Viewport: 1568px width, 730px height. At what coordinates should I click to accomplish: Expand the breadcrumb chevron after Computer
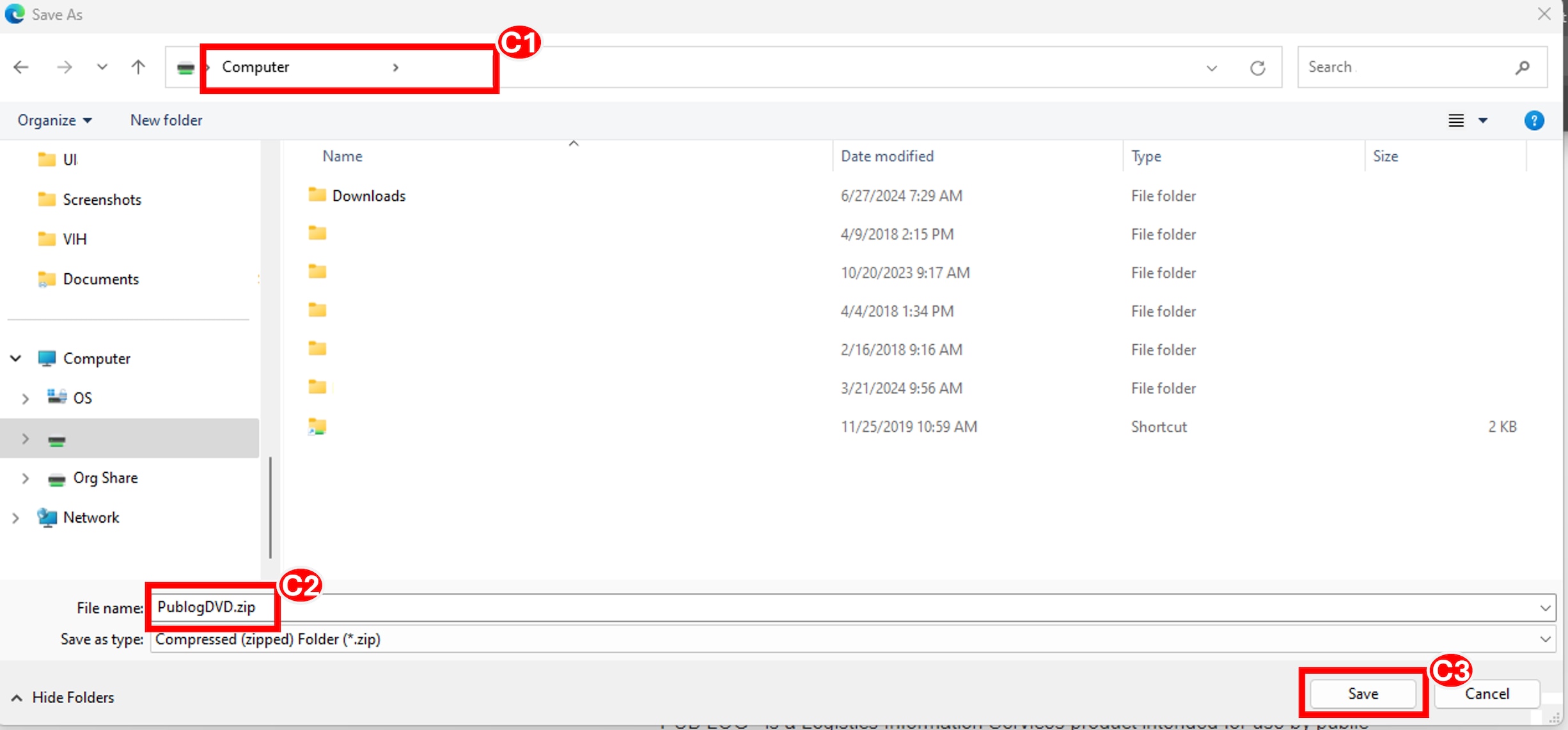[x=396, y=67]
